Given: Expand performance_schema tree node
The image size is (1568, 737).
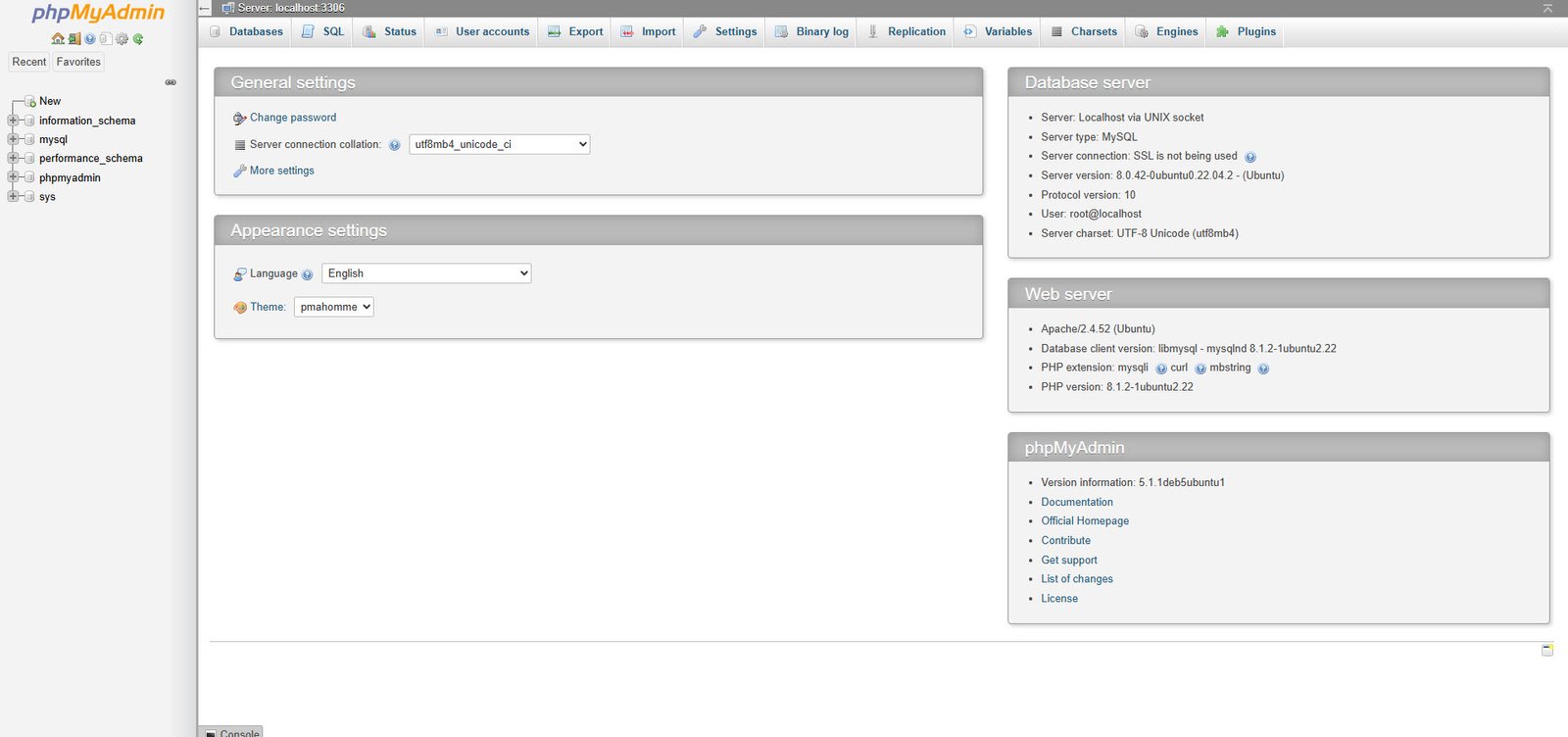Looking at the screenshot, I should [x=13, y=158].
